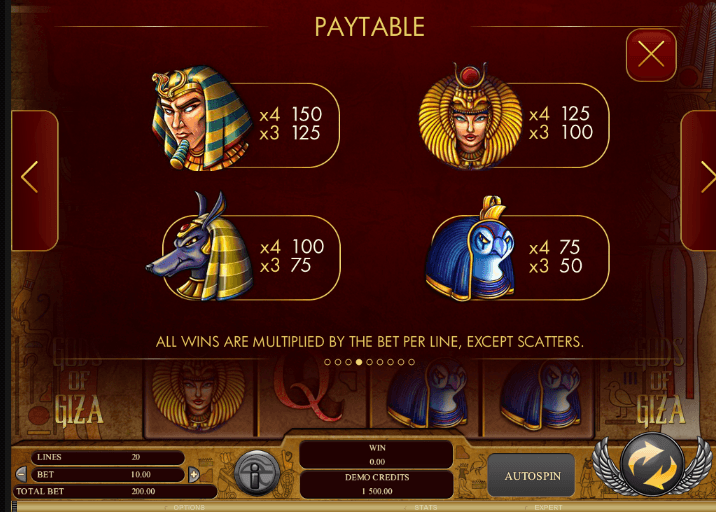Click the Lines value field
This screenshot has height=512, width=716.
click(x=108, y=457)
